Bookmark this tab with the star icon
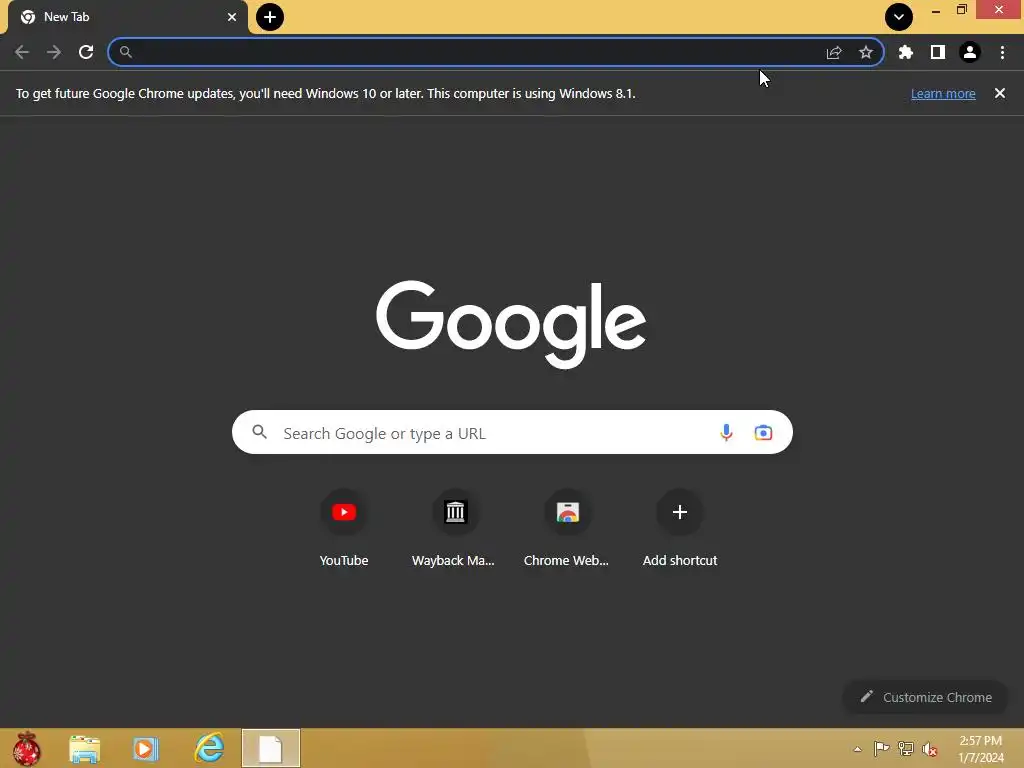Viewport: 1024px width, 768px height. [866, 52]
